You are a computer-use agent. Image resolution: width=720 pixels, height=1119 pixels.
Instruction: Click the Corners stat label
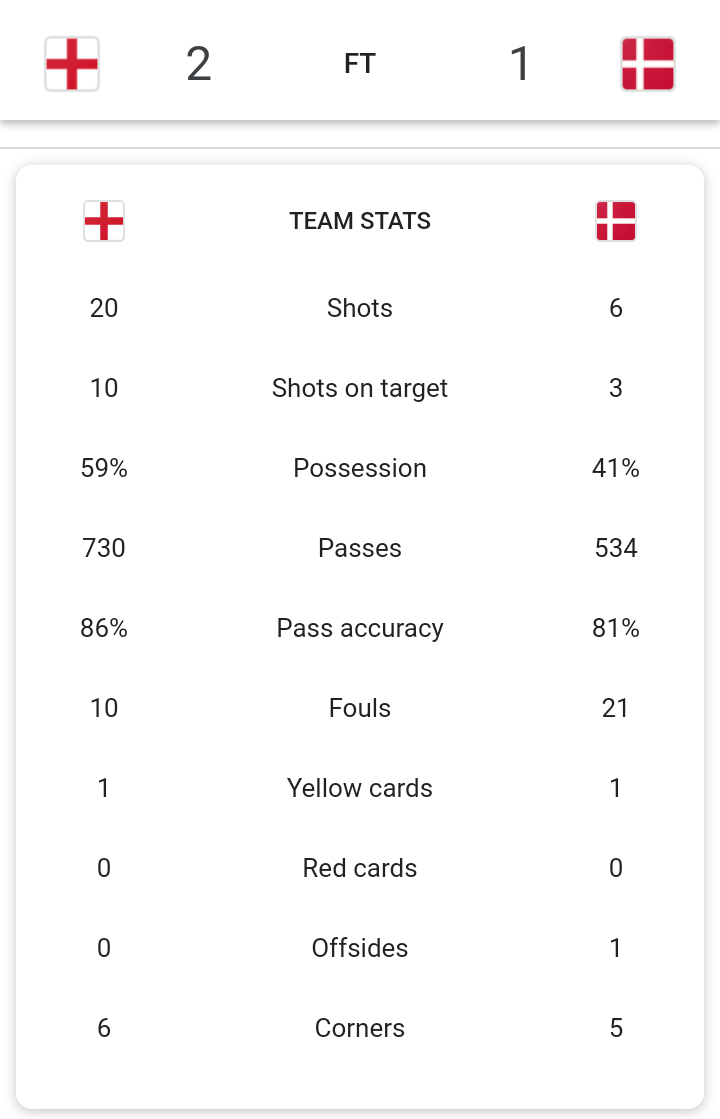pyautogui.click(x=360, y=1028)
